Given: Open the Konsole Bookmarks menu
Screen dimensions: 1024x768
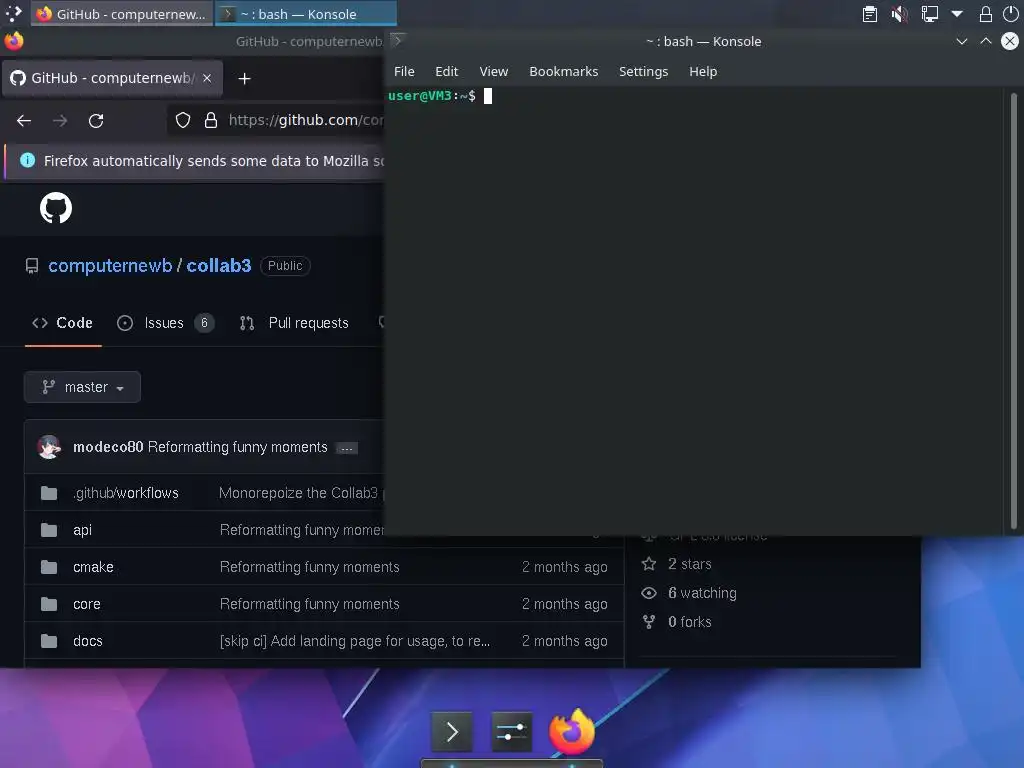Looking at the screenshot, I should click(x=564, y=71).
